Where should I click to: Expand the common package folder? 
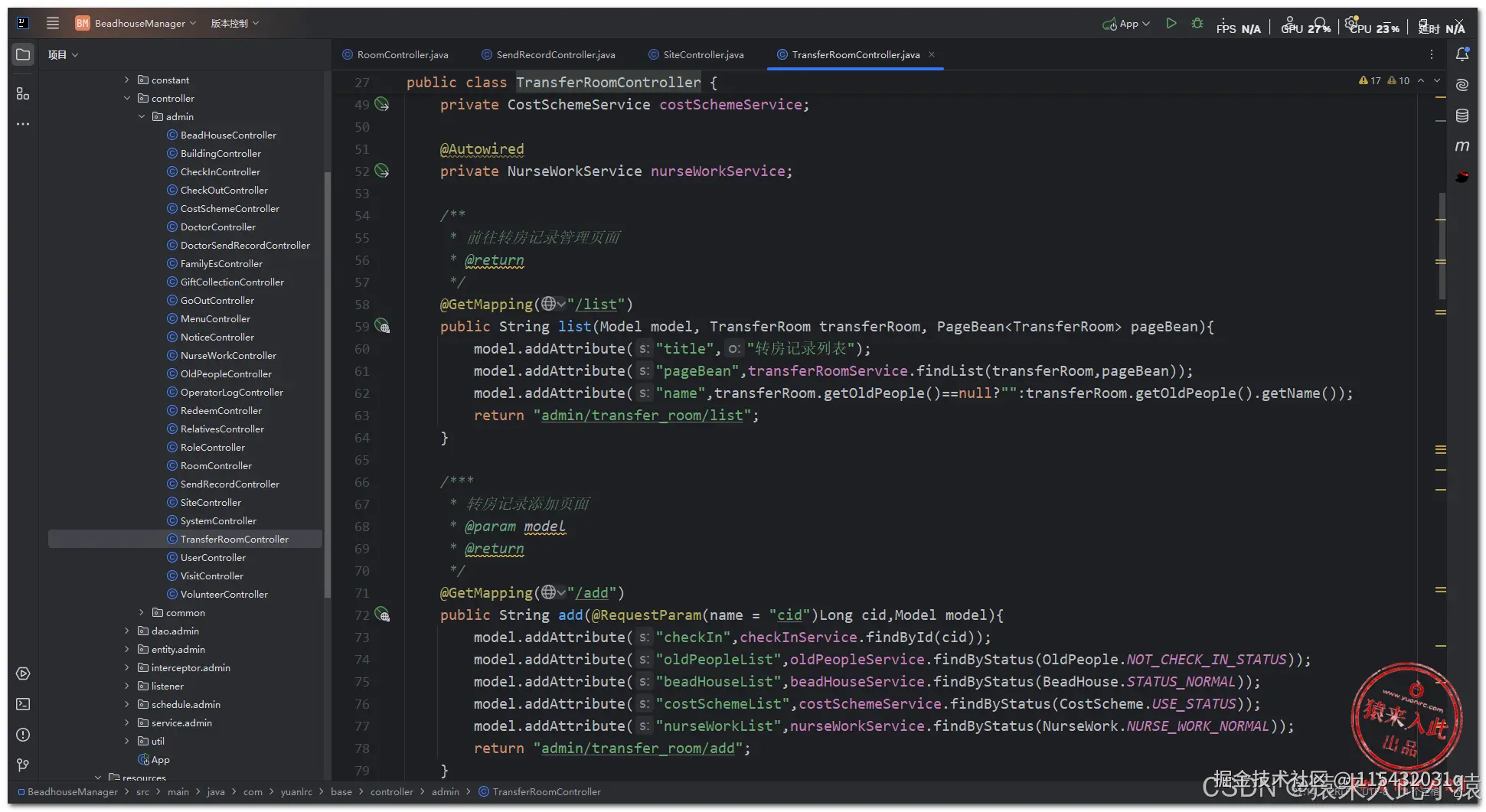pos(142,612)
